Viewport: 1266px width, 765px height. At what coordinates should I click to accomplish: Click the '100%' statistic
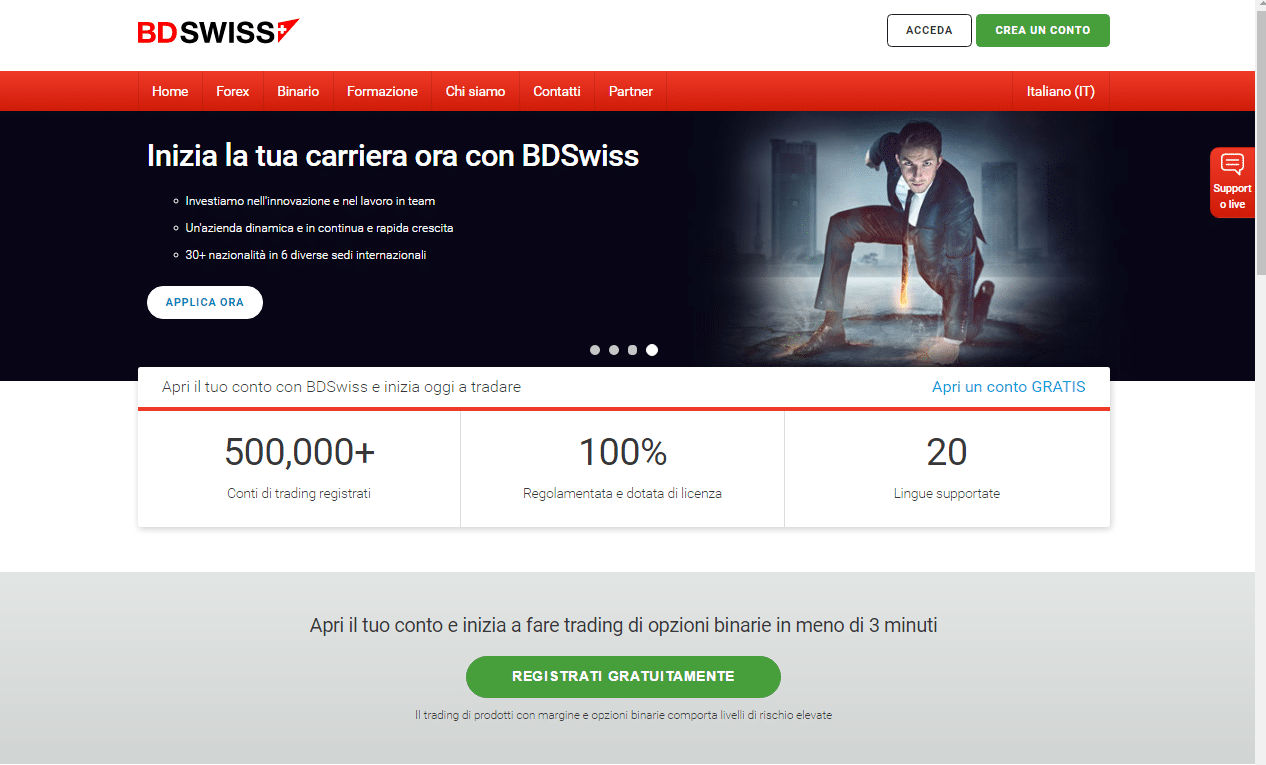[x=623, y=452]
